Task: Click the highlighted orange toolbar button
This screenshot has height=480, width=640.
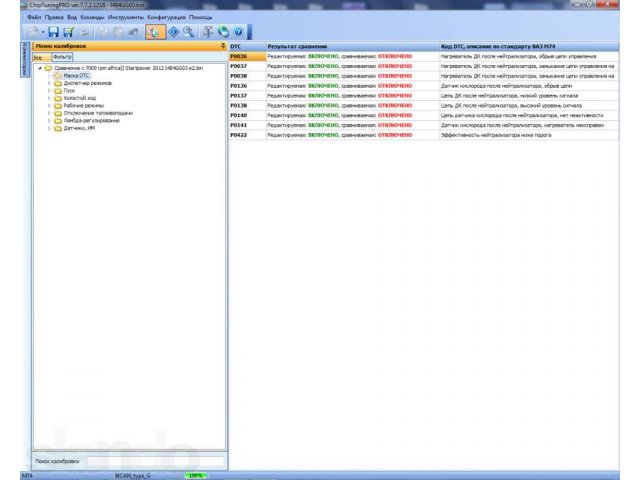Action: point(155,32)
